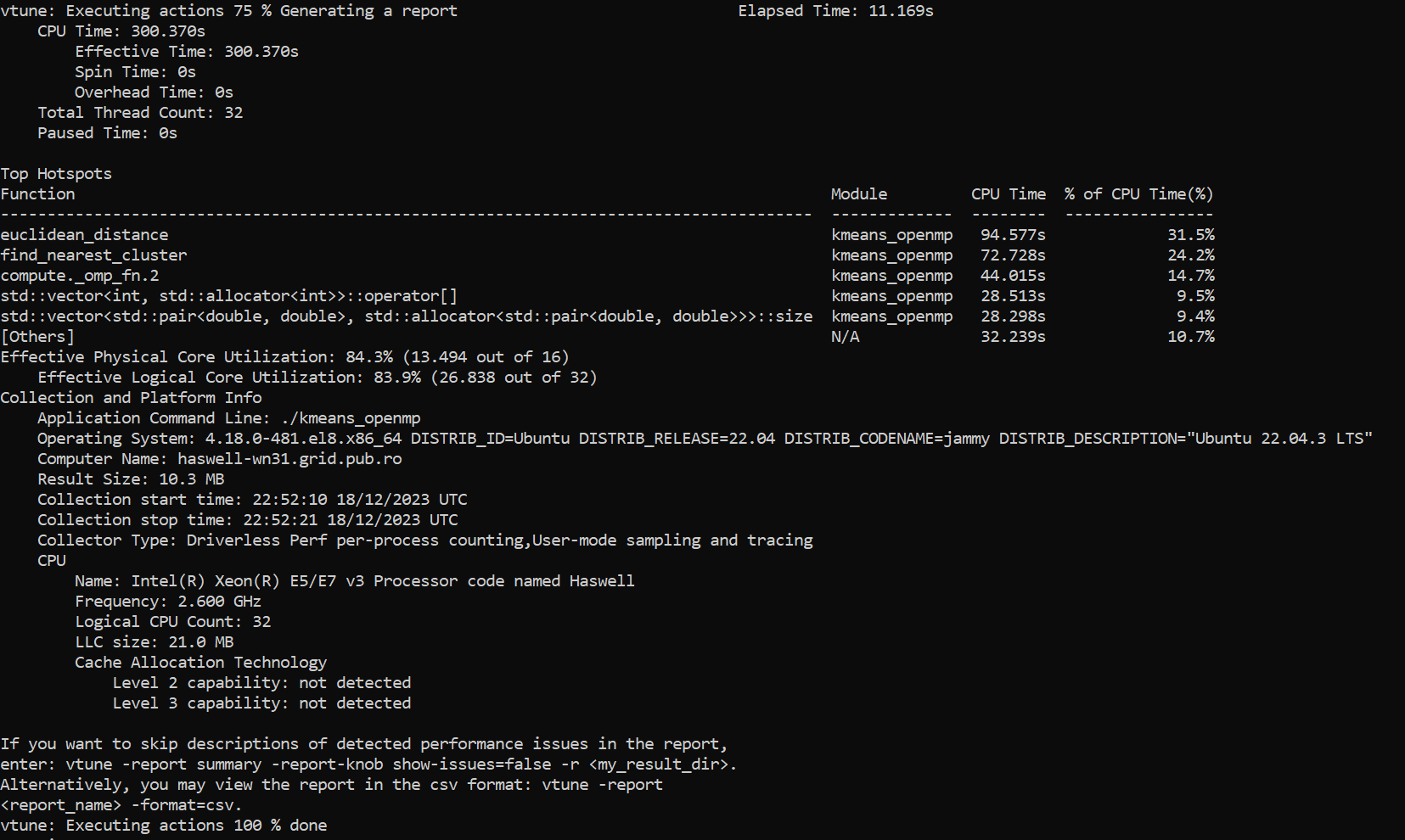Viewport: 1405px width, 840px height.
Task: Click the 94.577s CPU time value
Action: [1013, 235]
